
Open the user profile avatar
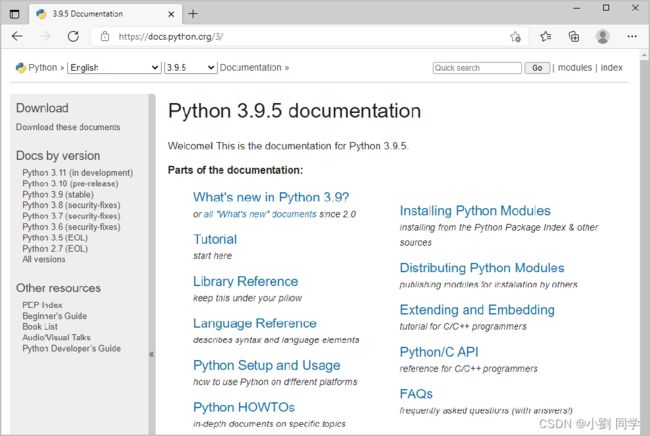tap(602, 36)
